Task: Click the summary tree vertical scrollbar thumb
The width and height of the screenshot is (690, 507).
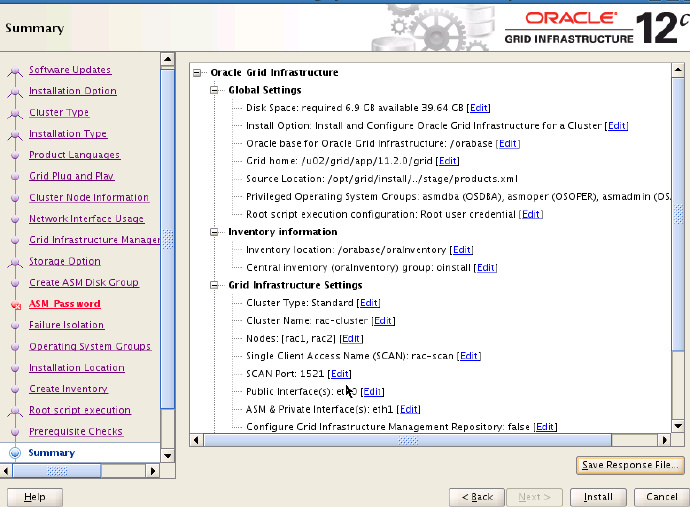Action: [x=678, y=214]
